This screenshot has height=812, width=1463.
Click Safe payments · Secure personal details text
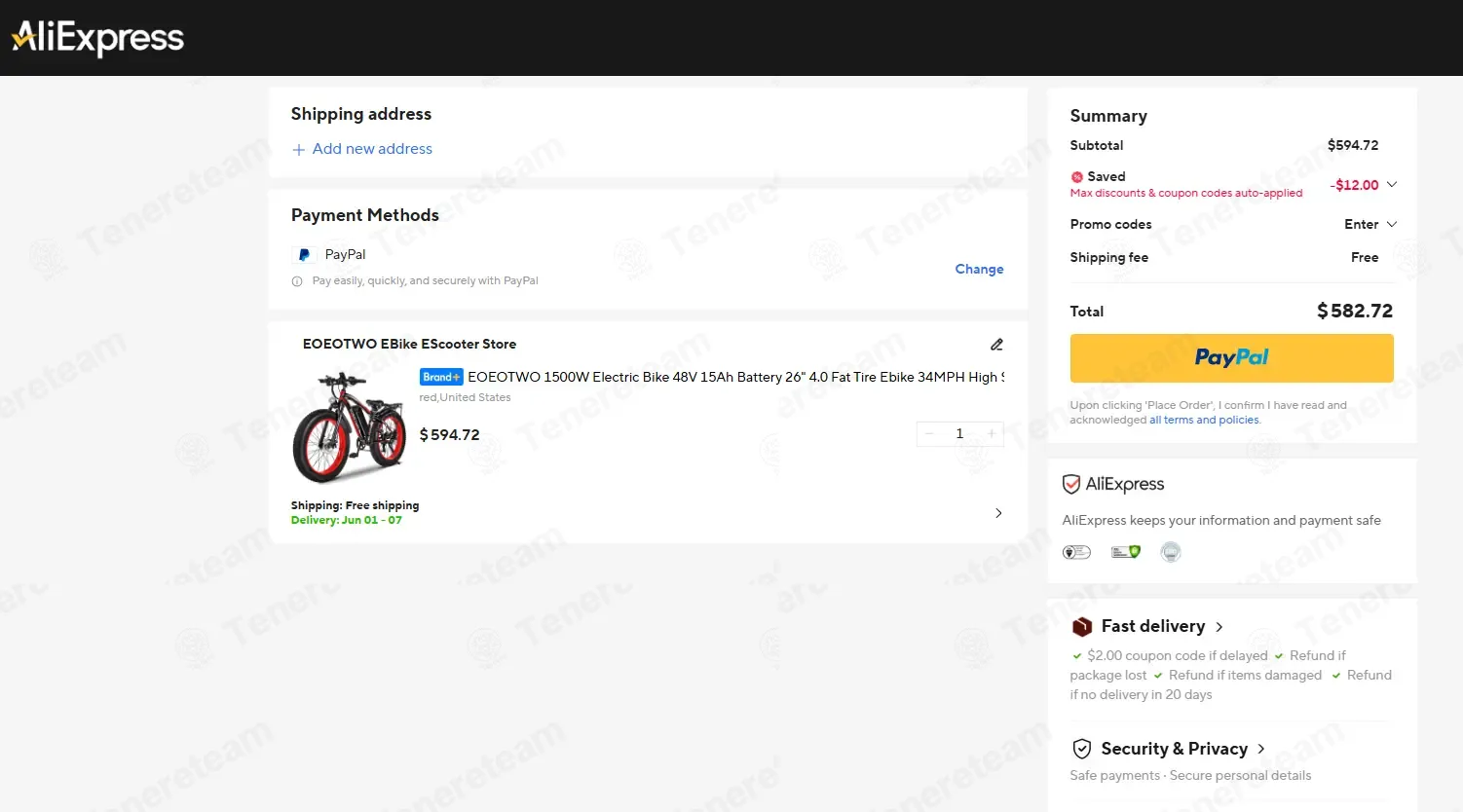click(x=1190, y=776)
